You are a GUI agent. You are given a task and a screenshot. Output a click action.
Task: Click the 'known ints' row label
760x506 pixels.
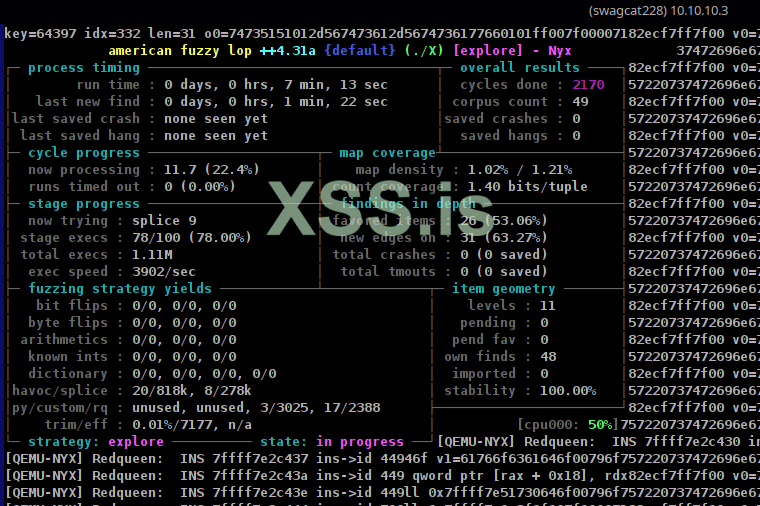click(x=68, y=356)
